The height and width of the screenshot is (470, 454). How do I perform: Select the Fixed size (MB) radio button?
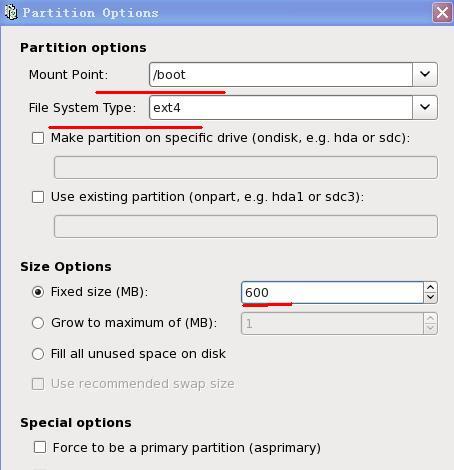(38, 292)
